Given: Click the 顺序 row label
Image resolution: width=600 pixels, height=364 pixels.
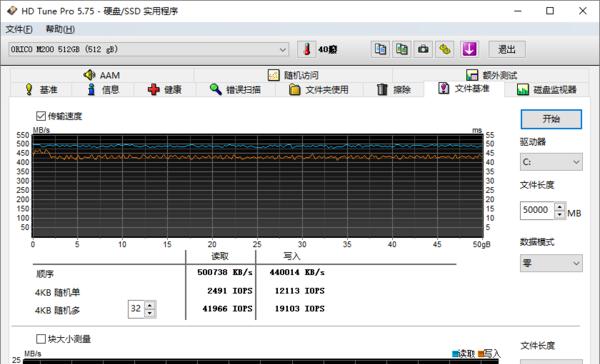Looking at the screenshot, I should (x=45, y=274).
